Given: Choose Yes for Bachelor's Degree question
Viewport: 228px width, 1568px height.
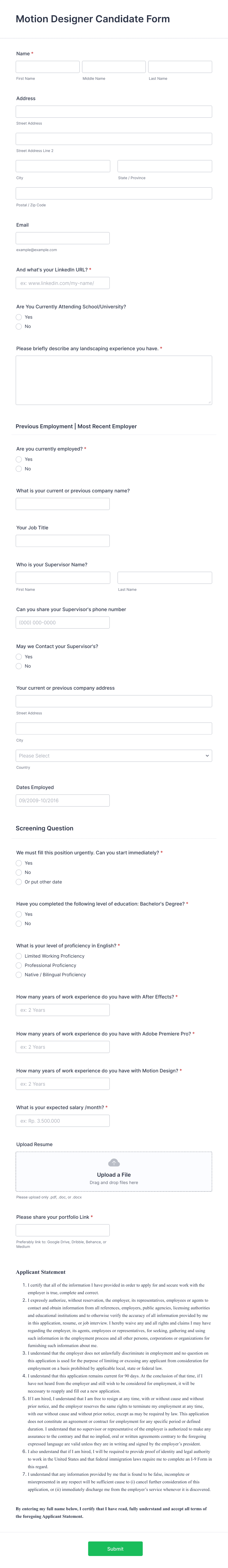Looking at the screenshot, I should pos(19,914).
